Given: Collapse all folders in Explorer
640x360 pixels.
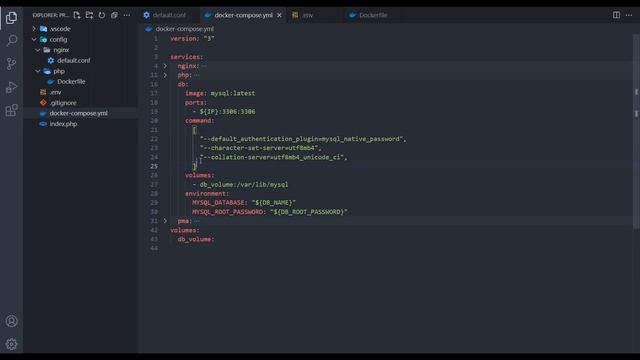Looking at the screenshot, I should point(114,15).
